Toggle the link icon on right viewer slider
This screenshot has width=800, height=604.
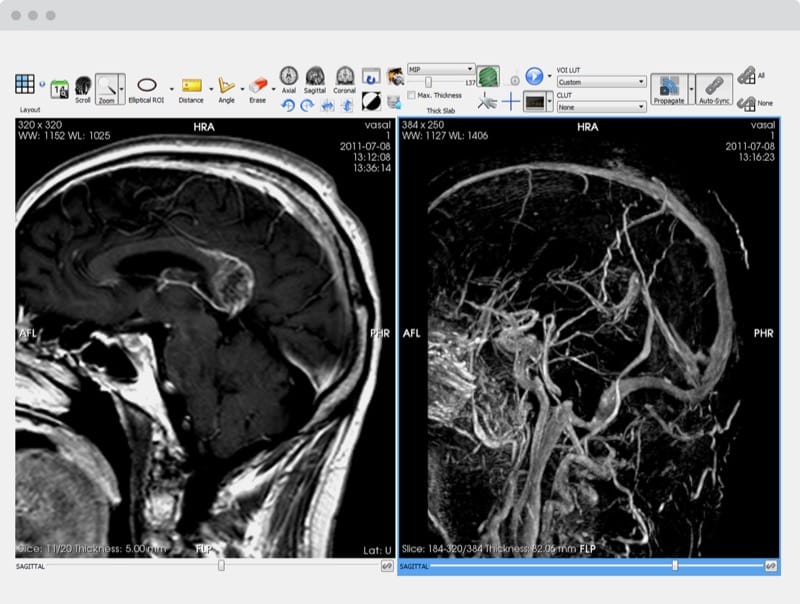click(771, 566)
